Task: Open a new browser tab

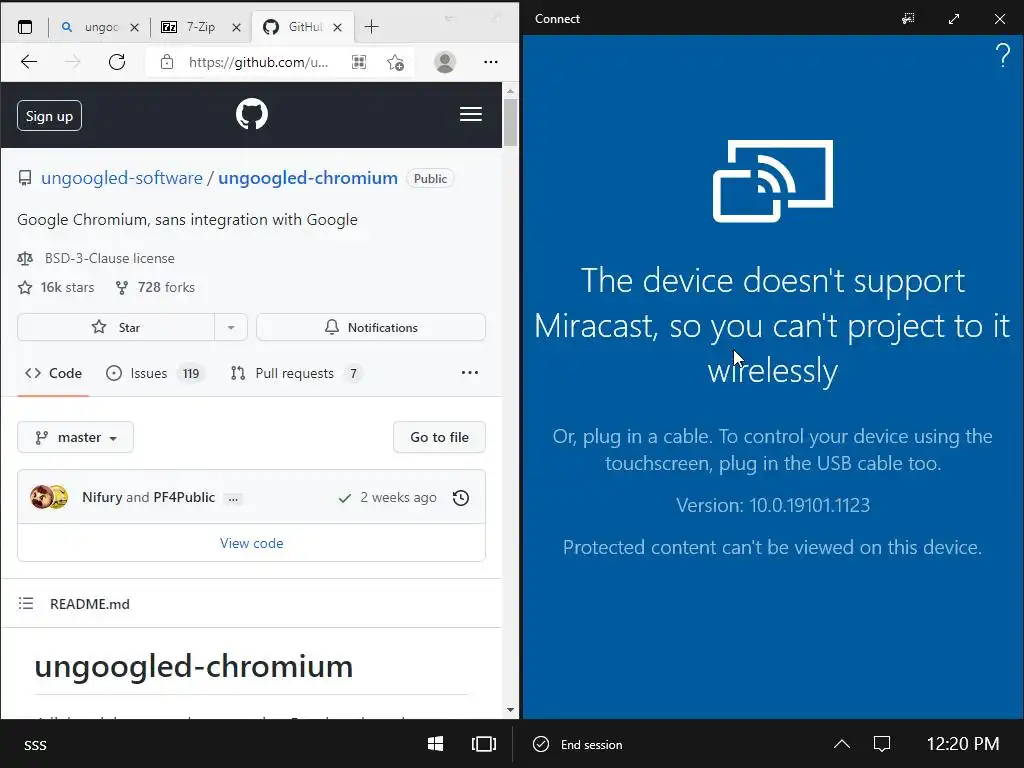Action: 371,27
